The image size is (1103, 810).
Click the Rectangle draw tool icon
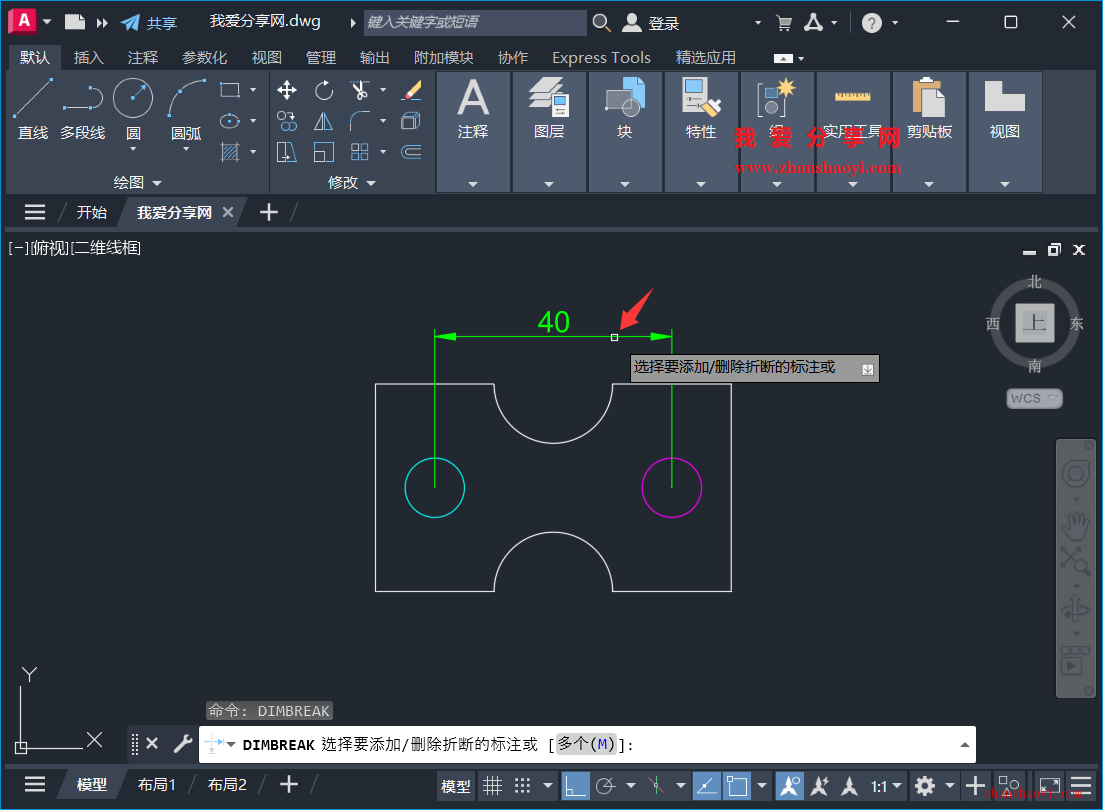230,90
